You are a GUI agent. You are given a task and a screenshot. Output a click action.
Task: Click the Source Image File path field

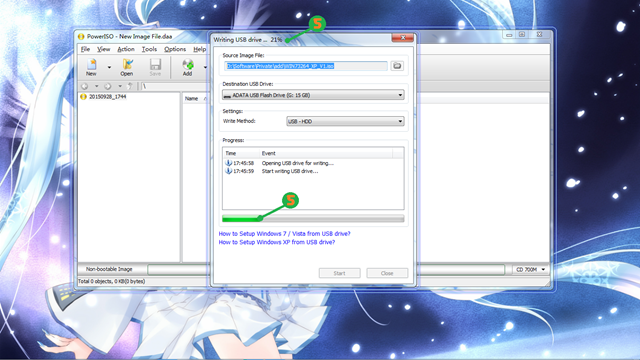coord(305,66)
